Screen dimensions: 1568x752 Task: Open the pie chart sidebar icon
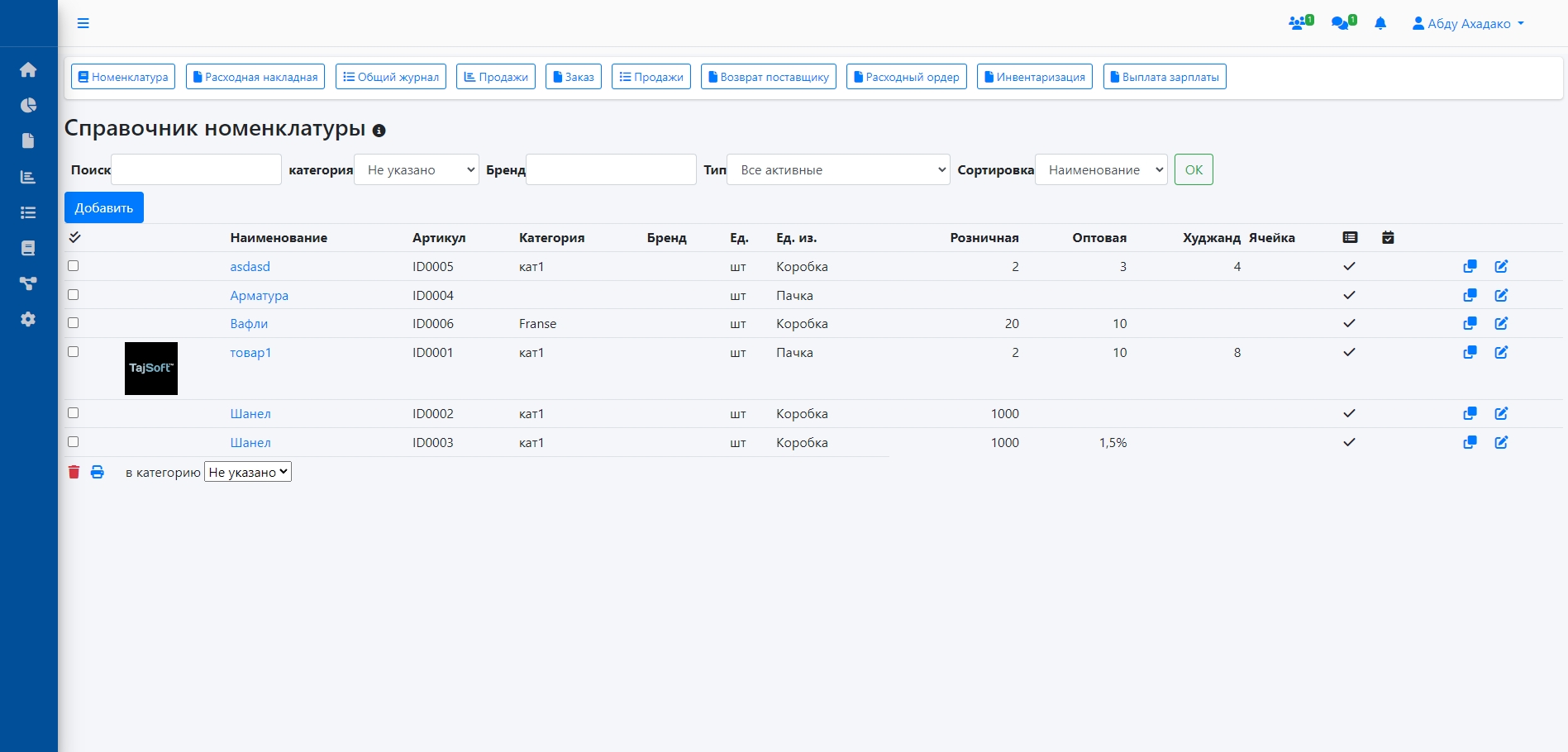point(28,105)
